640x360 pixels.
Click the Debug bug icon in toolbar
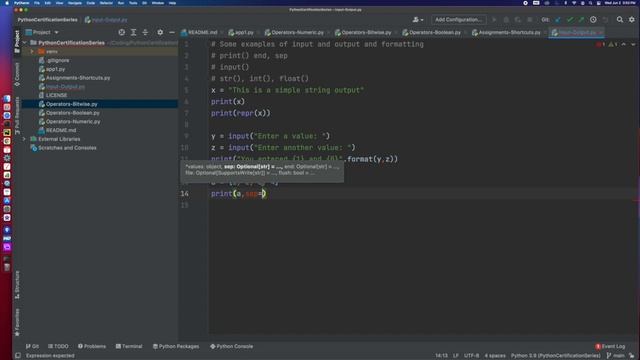click(x=506, y=20)
